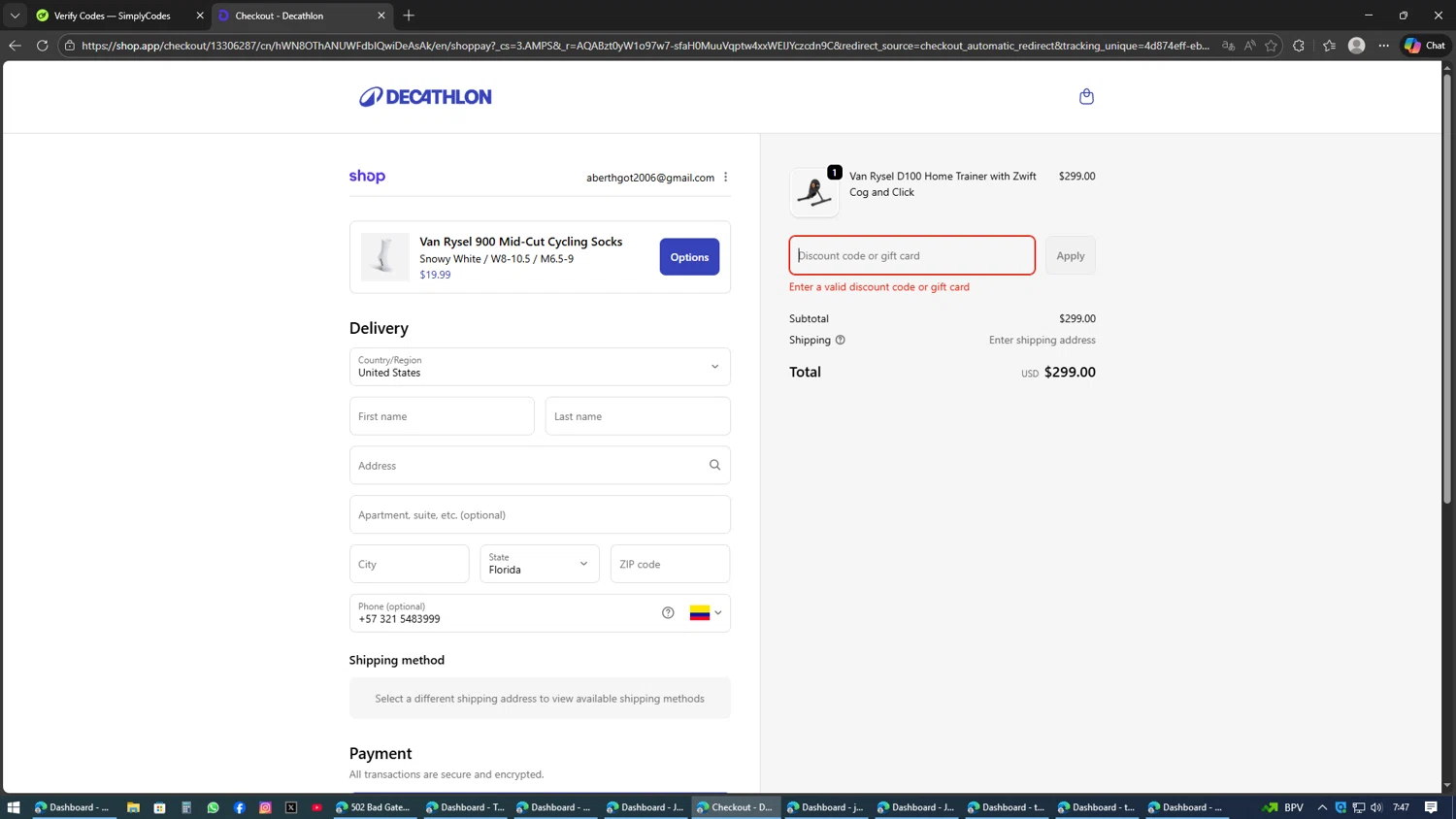Open Country/Region dropdown
This screenshot has height=819, width=1456.
pos(540,367)
